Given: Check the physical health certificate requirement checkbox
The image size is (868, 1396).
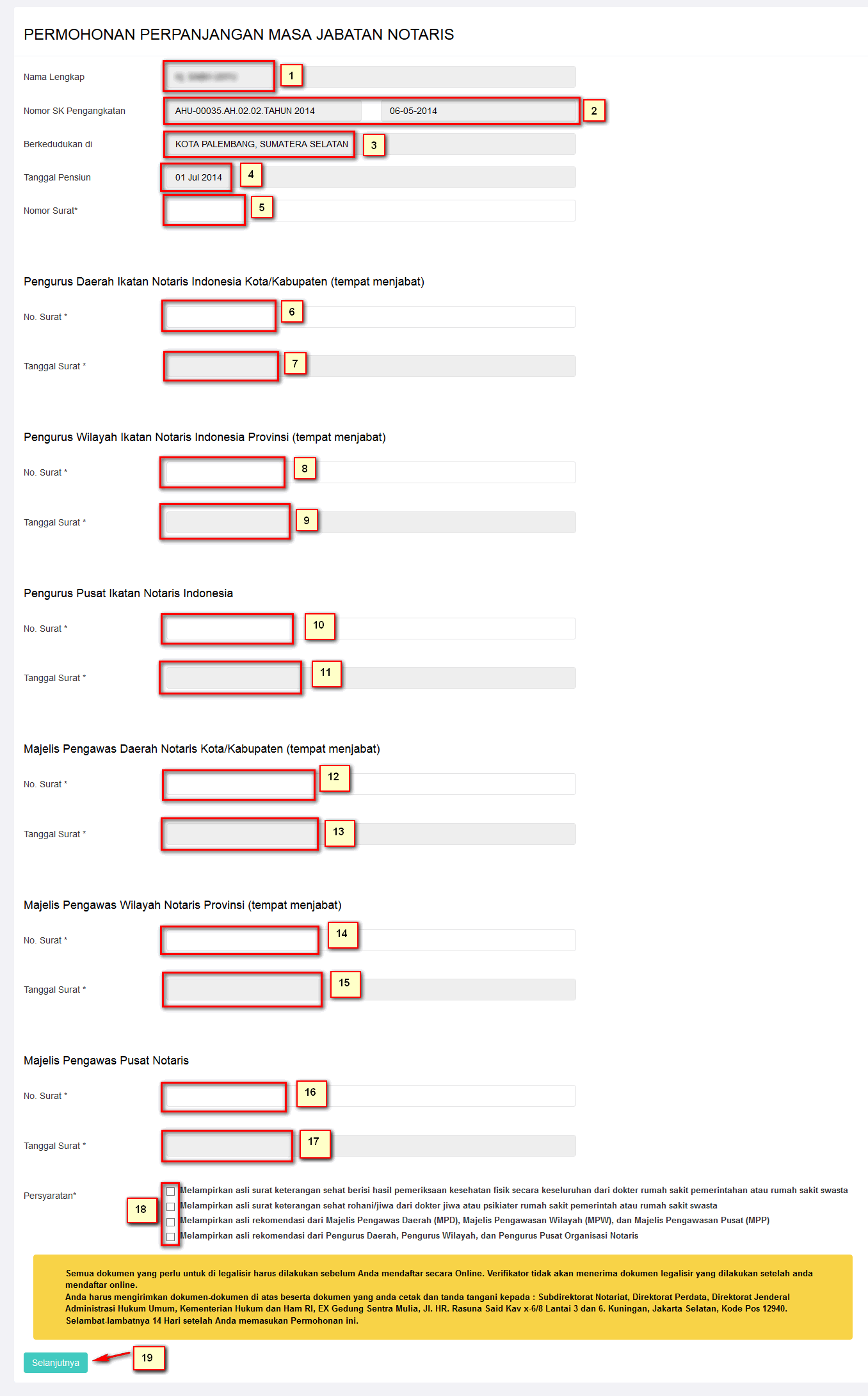Looking at the screenshot, I should pos(170,1191).
